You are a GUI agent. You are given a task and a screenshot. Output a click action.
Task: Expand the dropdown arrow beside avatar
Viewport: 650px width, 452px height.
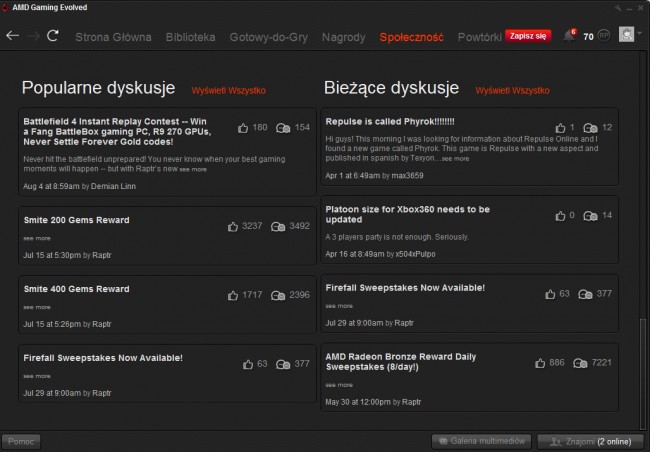[640, 34]
